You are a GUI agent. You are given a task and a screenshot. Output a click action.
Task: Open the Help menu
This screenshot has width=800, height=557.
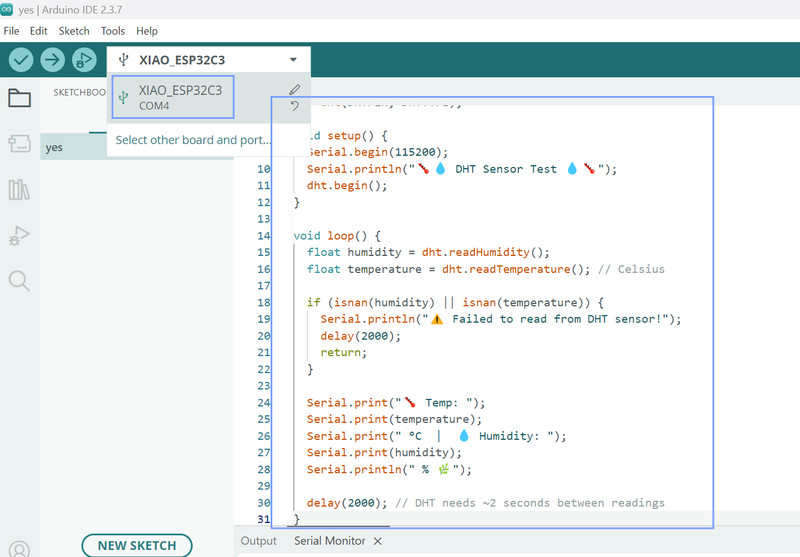pyautogui.click(x=147, y=31)
